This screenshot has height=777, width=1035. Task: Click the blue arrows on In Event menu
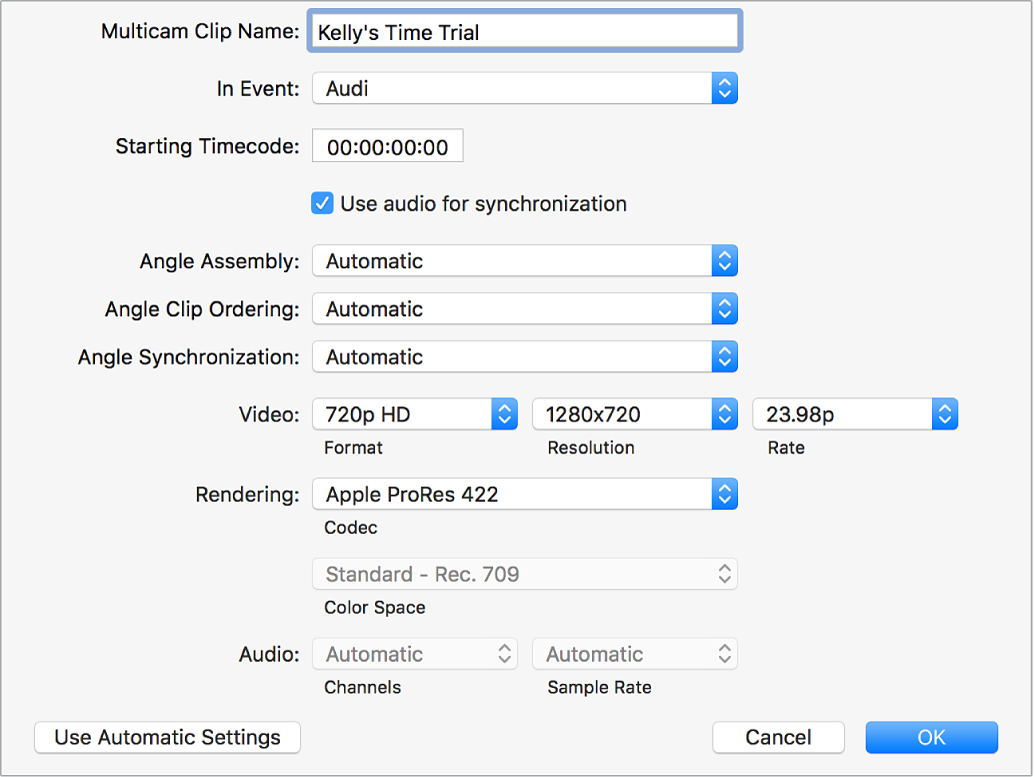[725, 88]
